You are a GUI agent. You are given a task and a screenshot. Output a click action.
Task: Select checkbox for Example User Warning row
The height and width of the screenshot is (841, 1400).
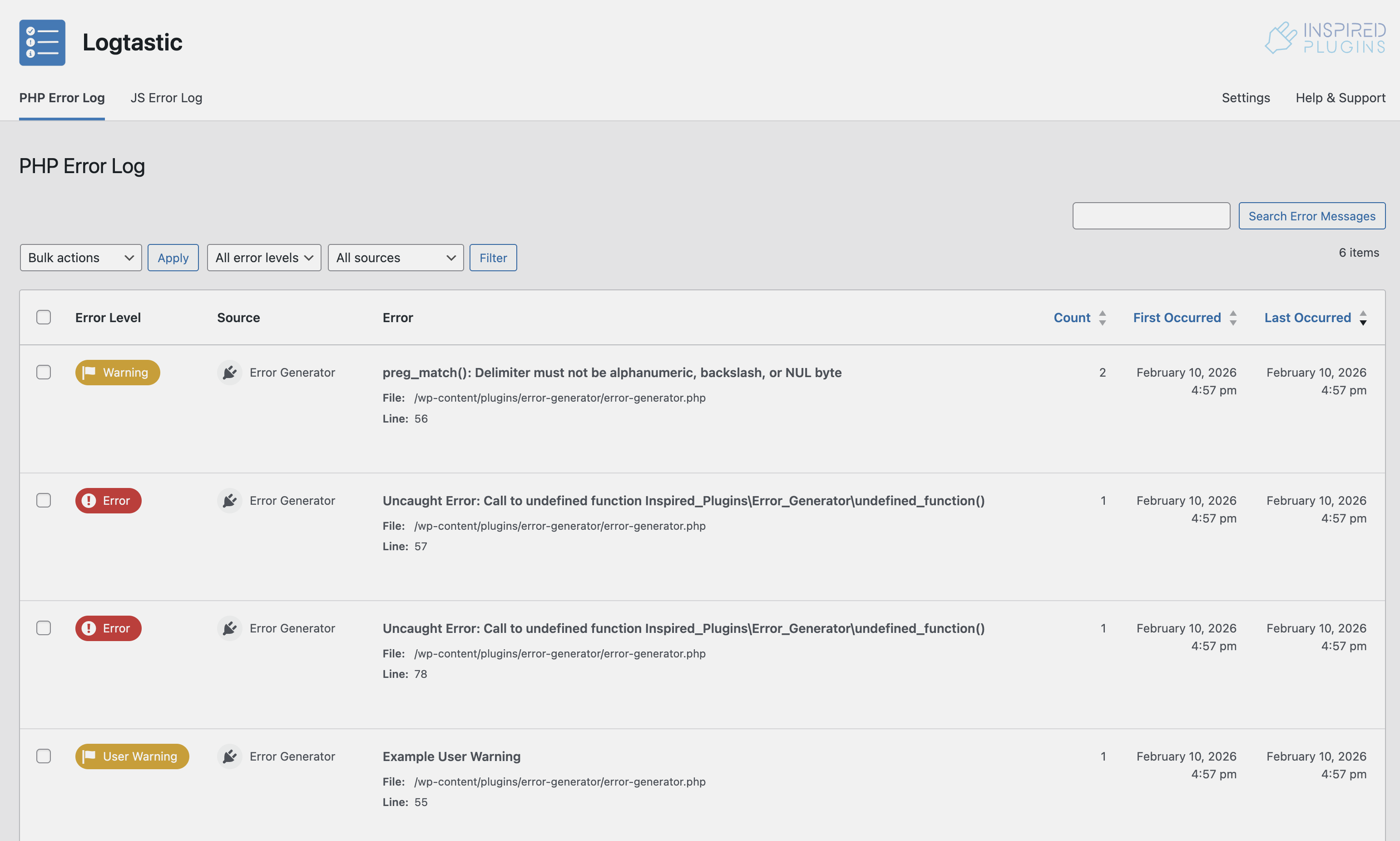[x=44, y=756]
